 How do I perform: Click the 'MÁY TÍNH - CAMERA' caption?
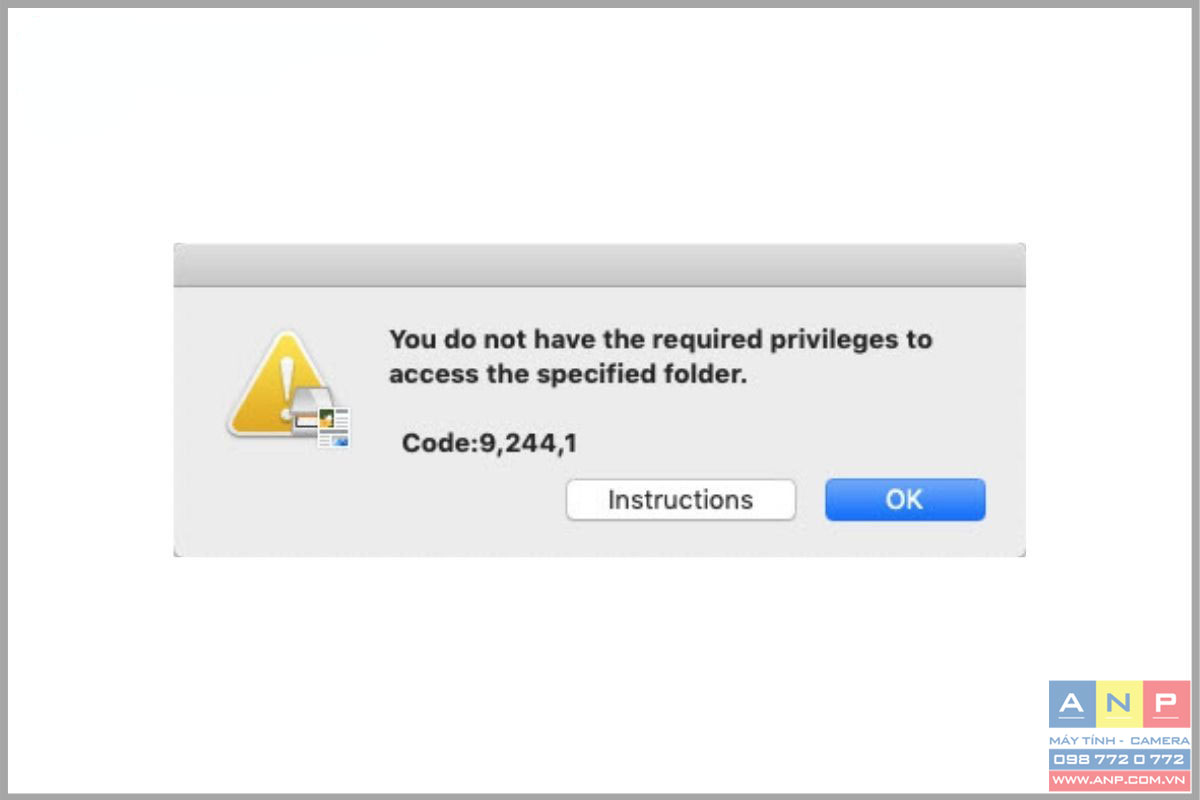(1119, 740)
